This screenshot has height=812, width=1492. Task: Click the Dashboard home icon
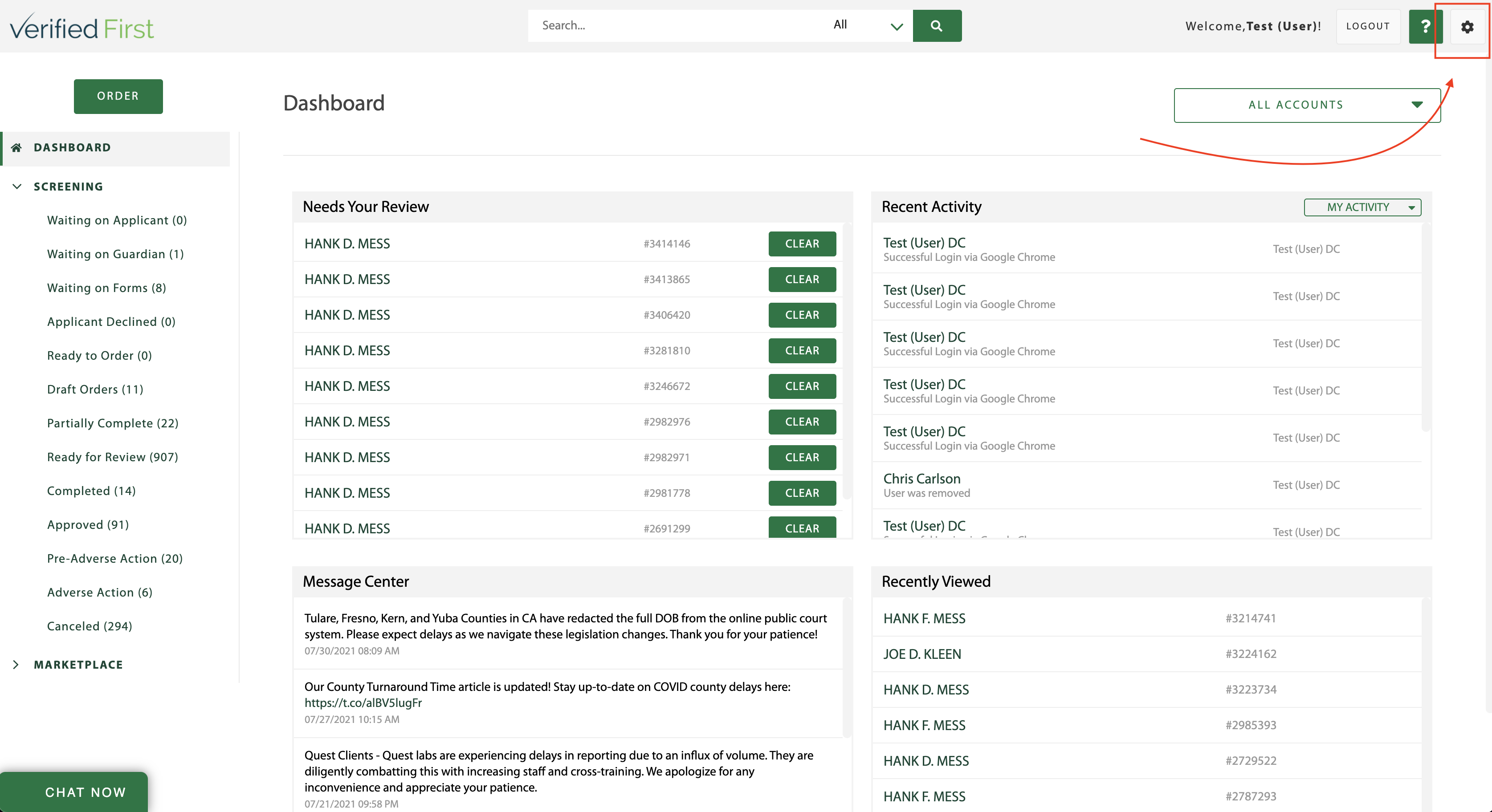(17, 148)
